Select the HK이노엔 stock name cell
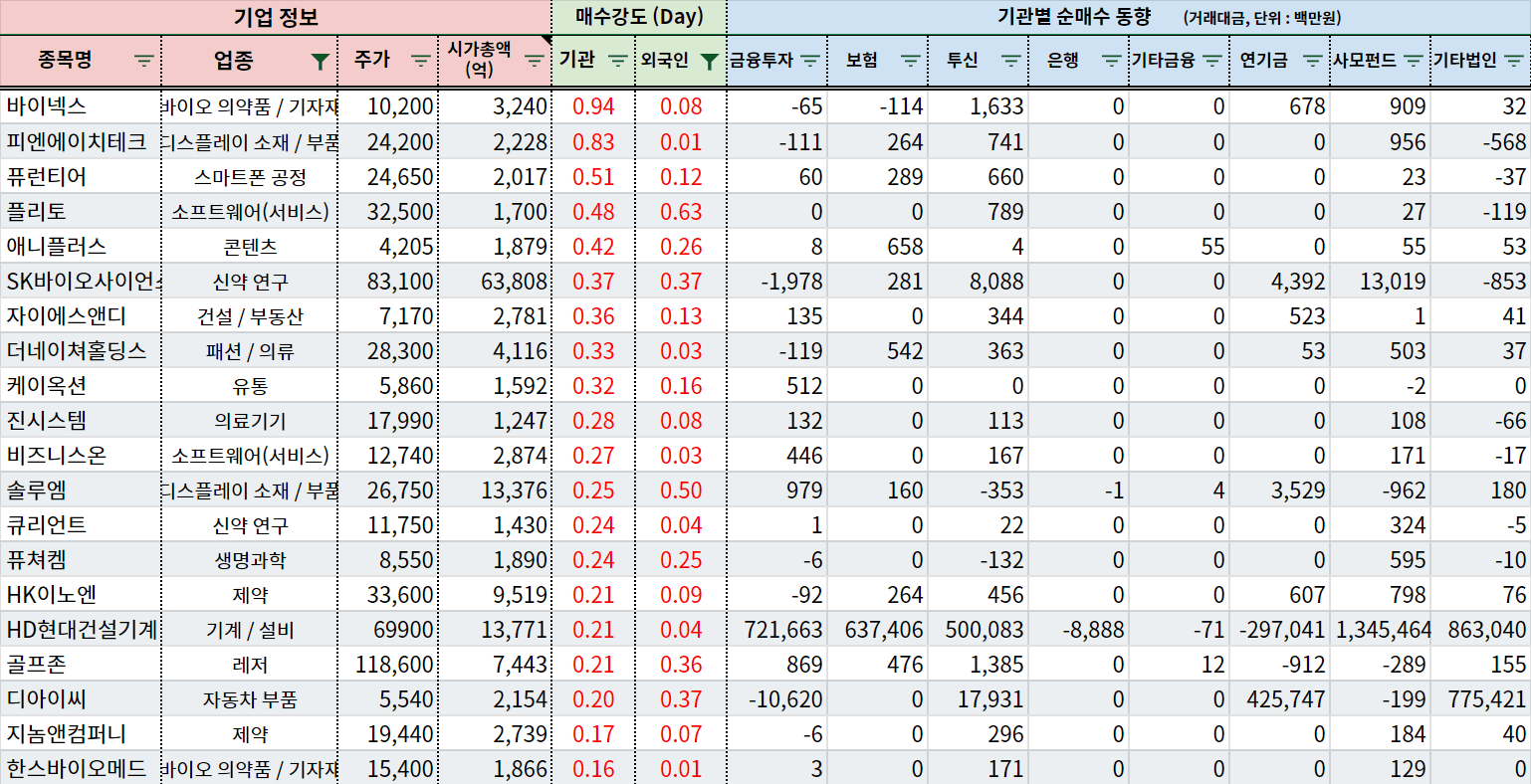Image resolution: width=1531 pixels, height=784 pixels. [x=80, y=594]
